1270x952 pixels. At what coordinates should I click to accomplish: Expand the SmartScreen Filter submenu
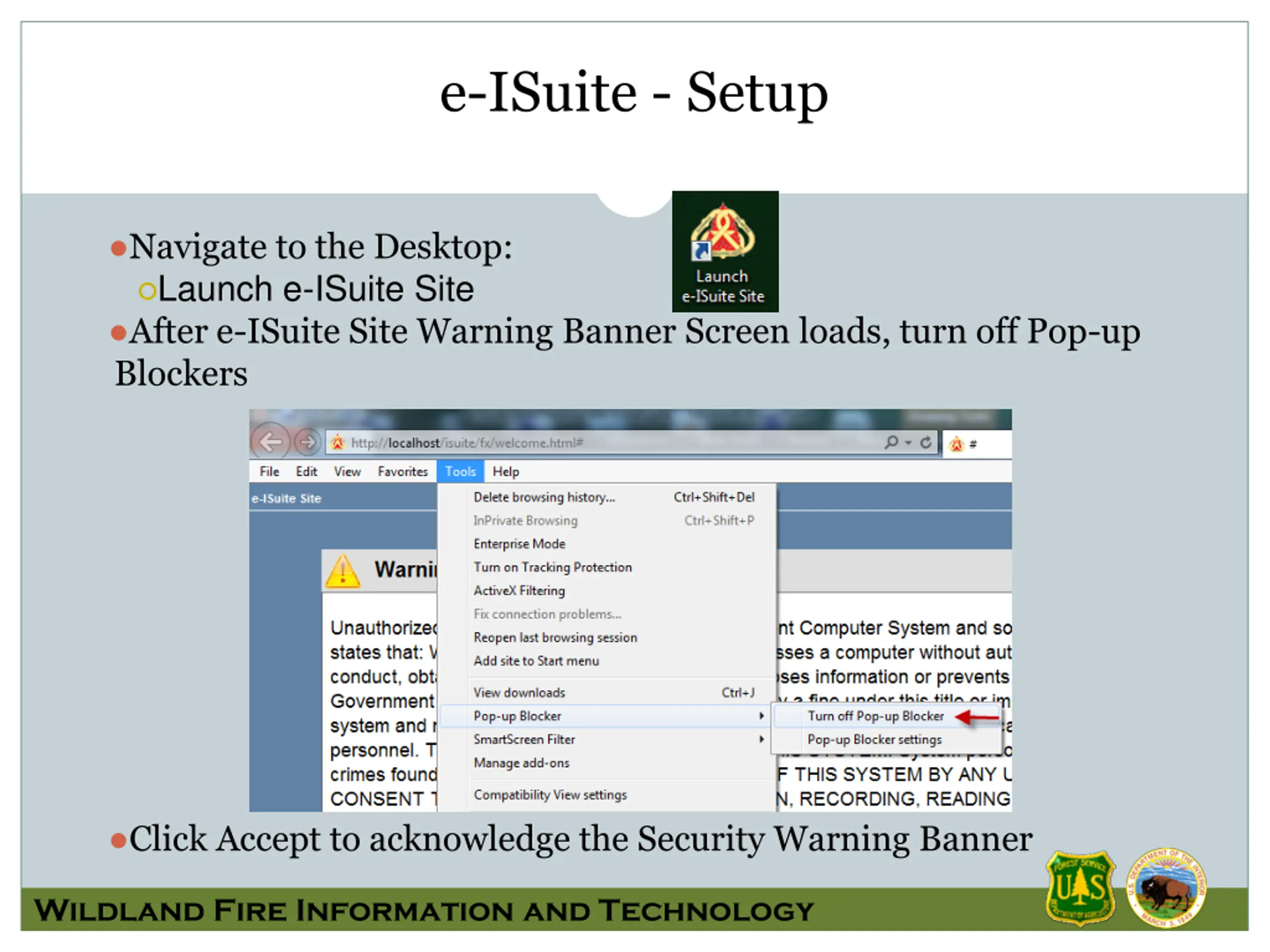coord(605,739)
